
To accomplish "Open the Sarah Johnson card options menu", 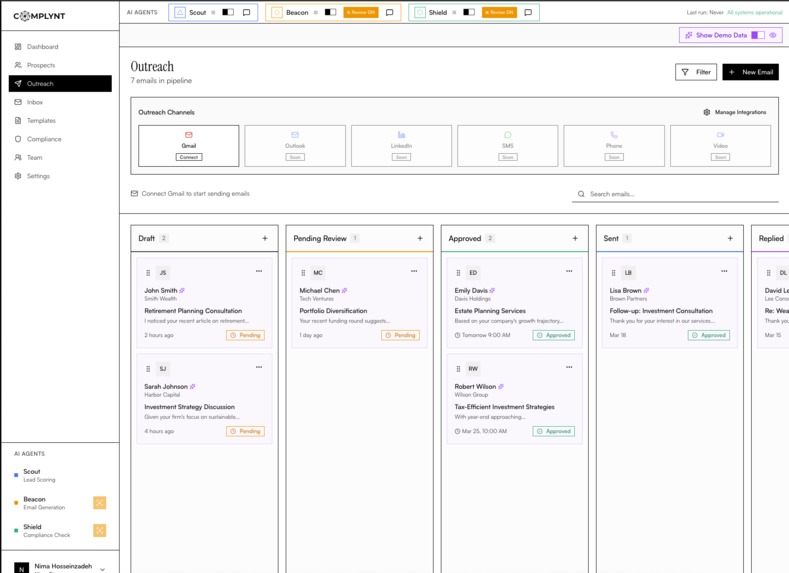I will (259, 367).
